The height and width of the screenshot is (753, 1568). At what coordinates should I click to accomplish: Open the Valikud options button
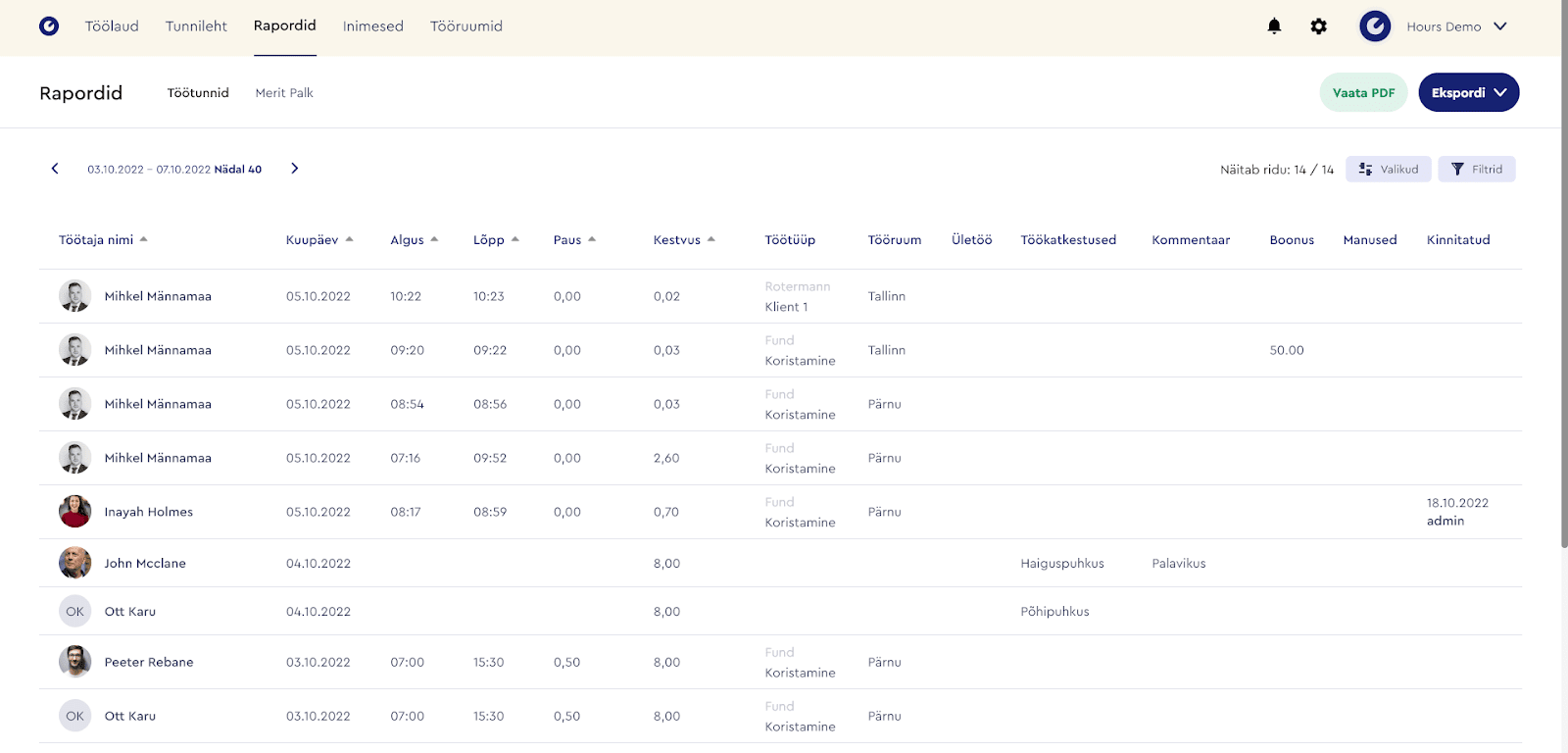point(1389,169)
